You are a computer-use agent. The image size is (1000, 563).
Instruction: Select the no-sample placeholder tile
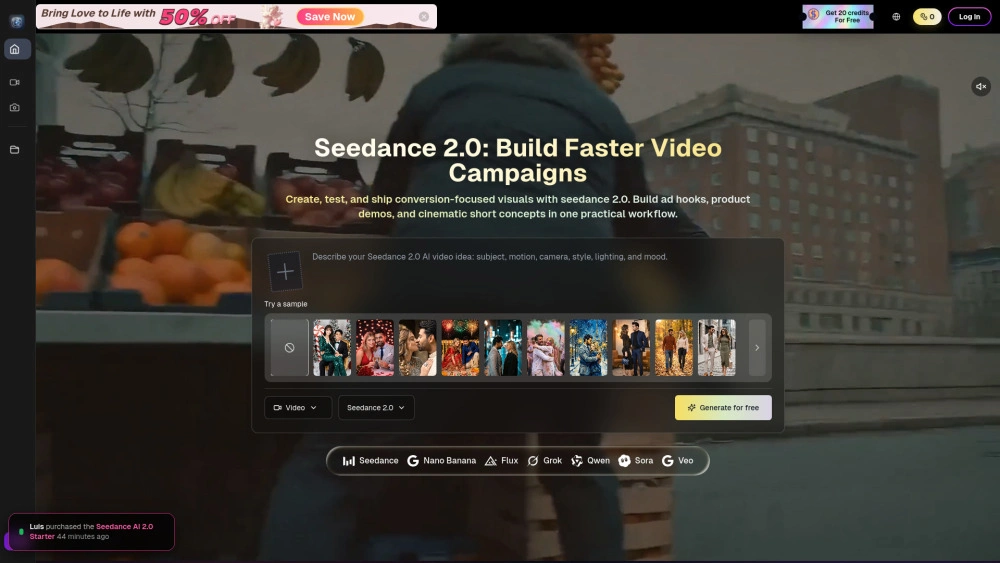point(290,347)
